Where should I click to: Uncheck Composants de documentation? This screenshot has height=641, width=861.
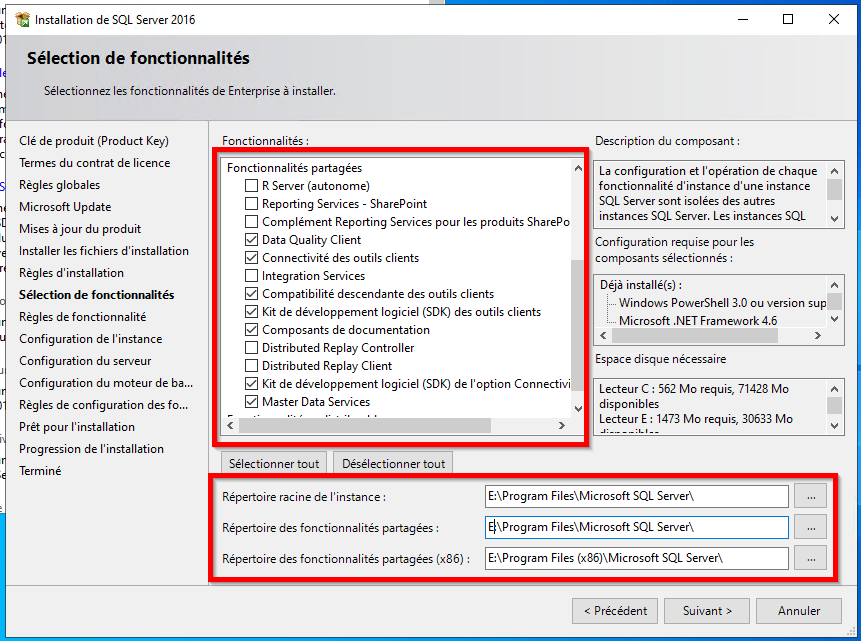[x=251, y=330]
